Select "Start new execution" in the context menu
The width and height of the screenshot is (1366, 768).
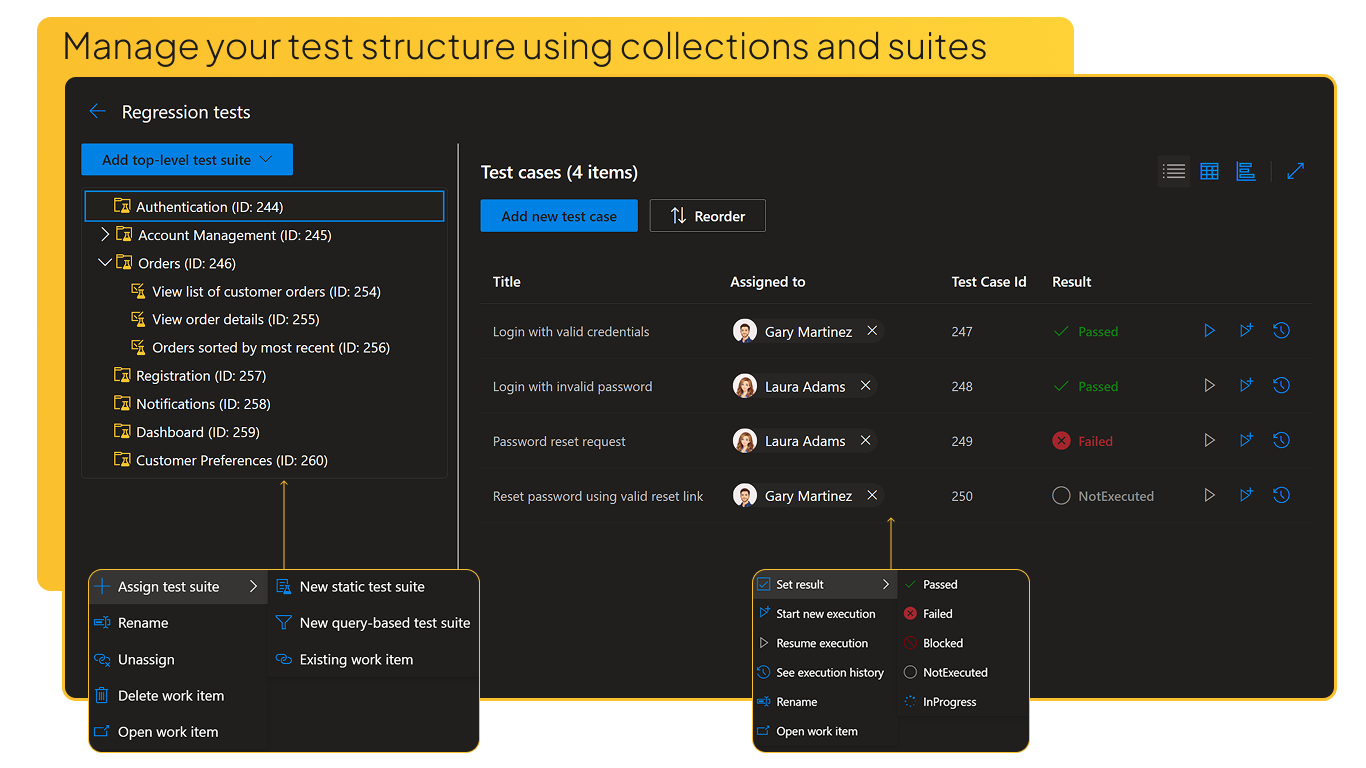coord(824,613)
